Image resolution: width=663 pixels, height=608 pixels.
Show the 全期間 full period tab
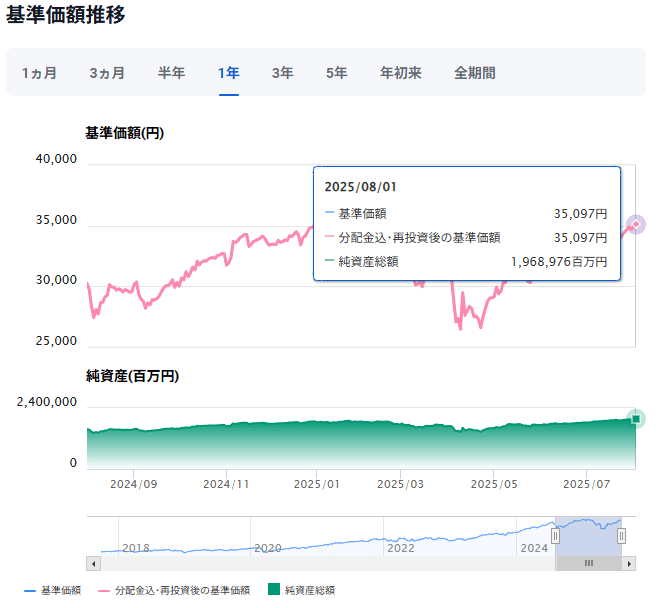(x=475, y=73)
